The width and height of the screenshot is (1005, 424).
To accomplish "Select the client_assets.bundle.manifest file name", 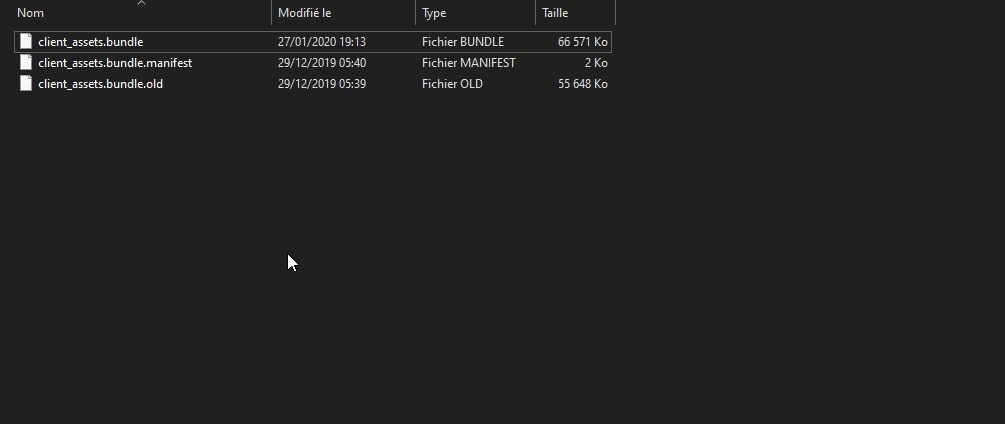I will pyautogui.click(x=115, y=63).
